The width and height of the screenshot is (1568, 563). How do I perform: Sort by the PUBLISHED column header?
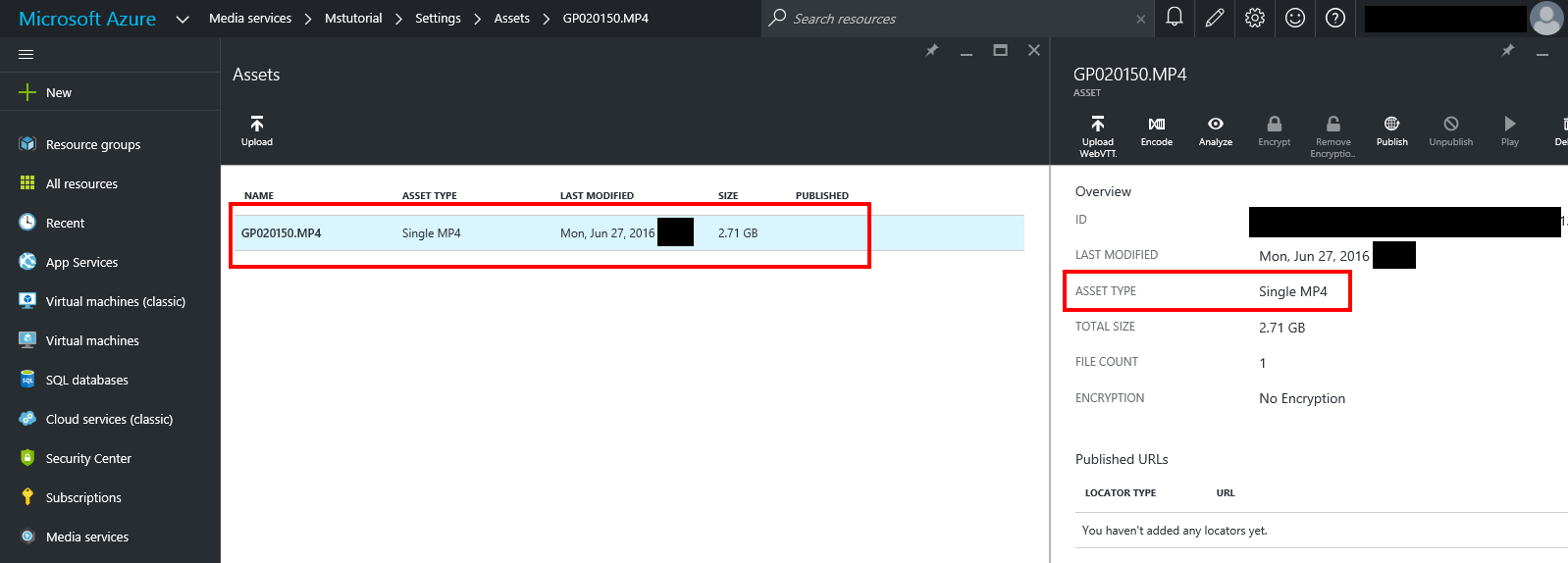click(822, 195)
